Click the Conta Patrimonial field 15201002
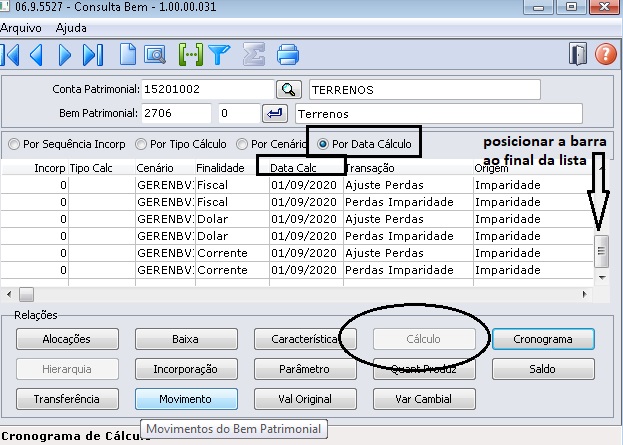The width and height of the screenshot is (623, 445). 207,89
